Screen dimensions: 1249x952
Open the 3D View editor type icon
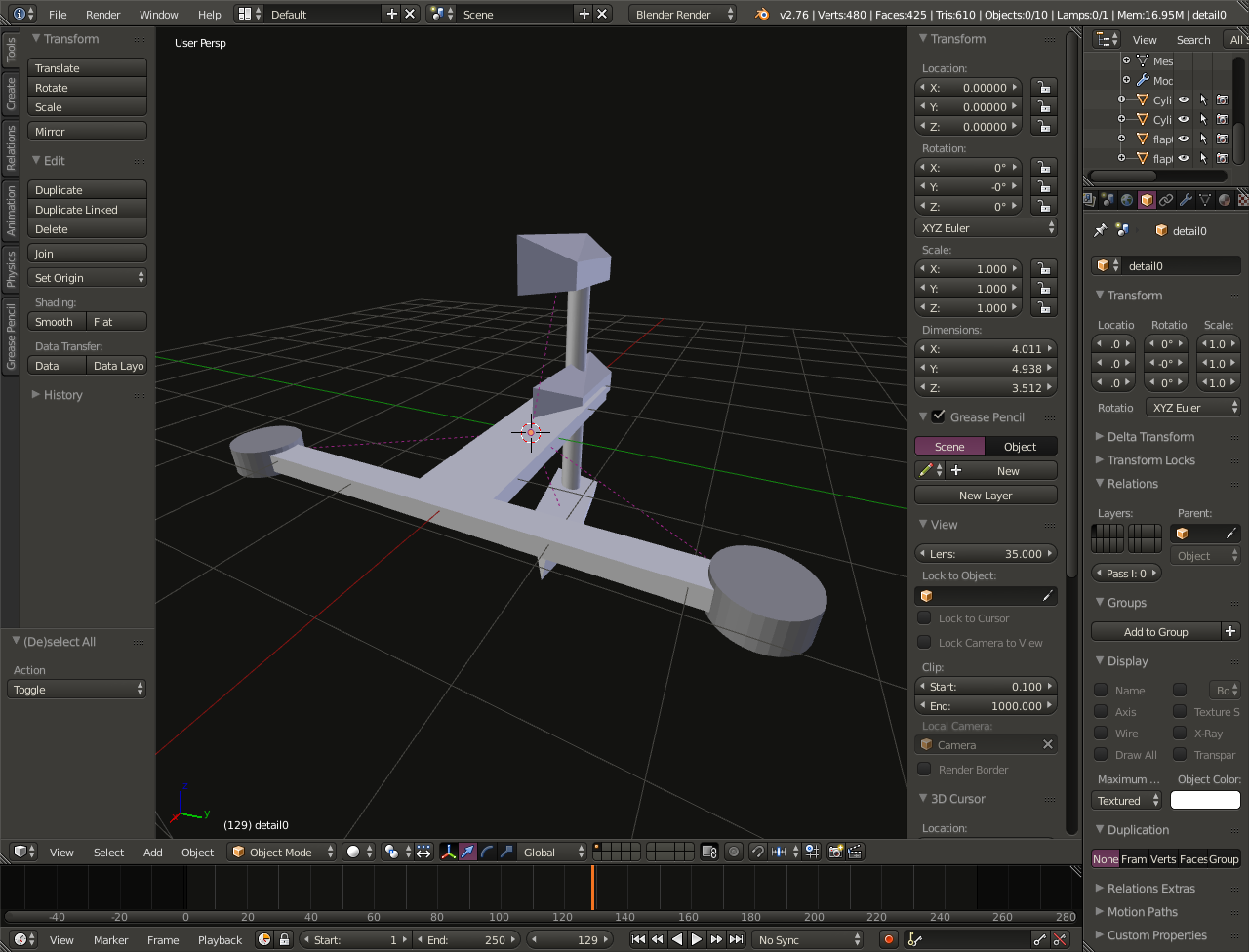click(23, 852)
